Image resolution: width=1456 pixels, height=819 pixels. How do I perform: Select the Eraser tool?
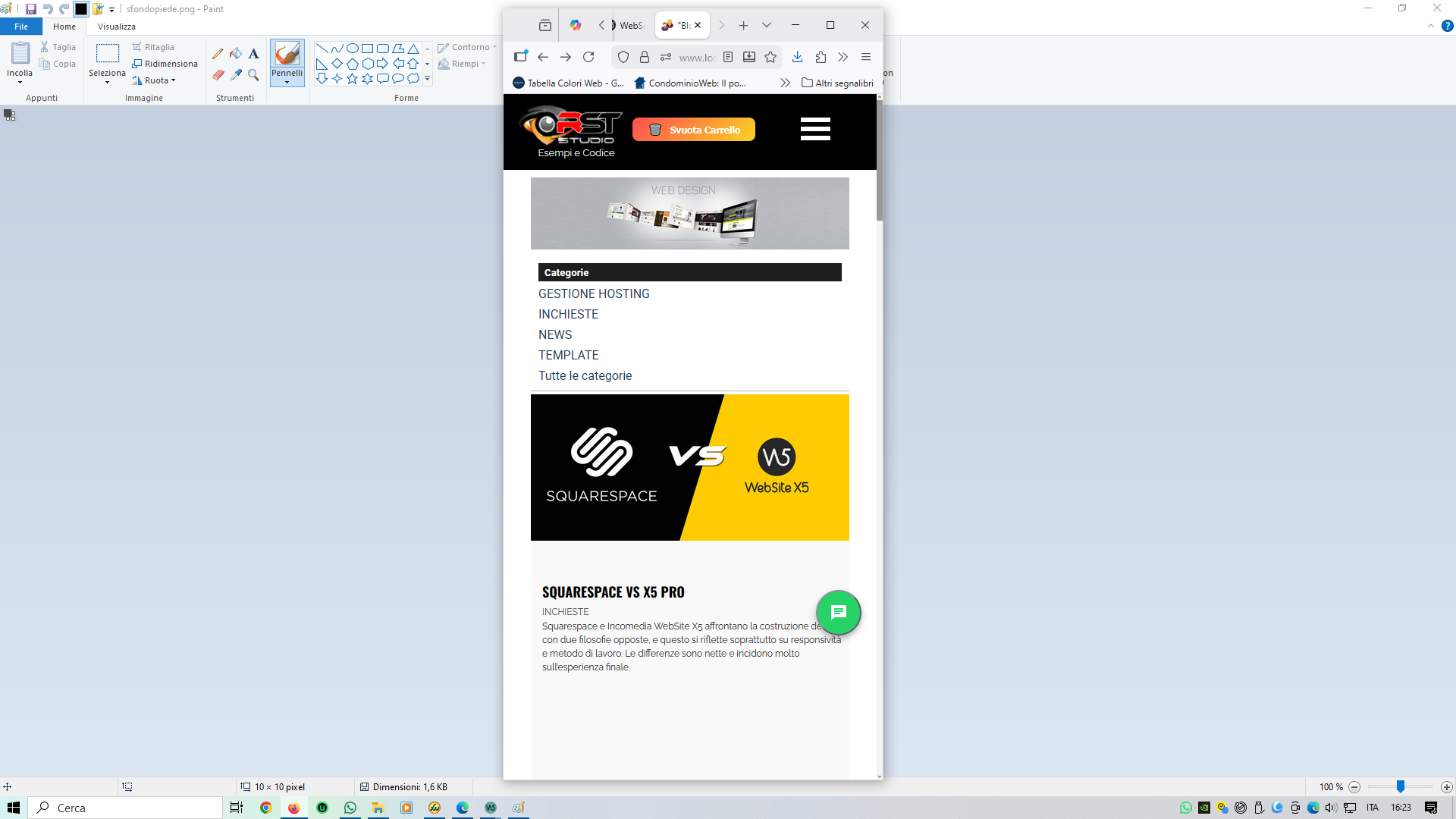(x=218, y=75)
